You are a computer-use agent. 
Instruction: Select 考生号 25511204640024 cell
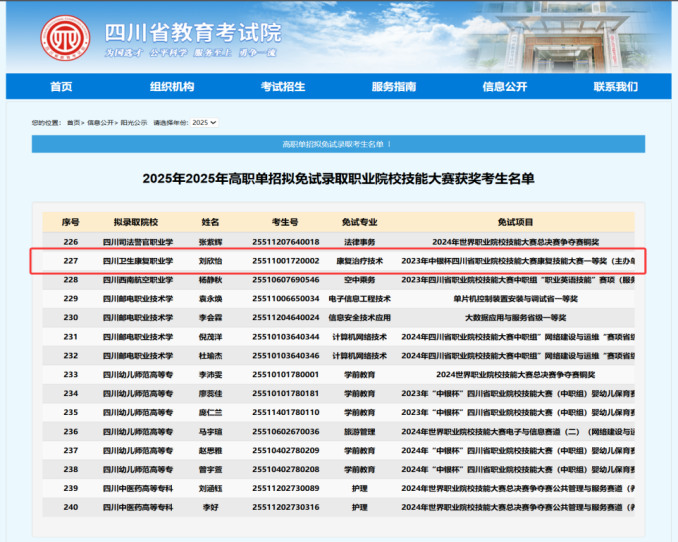tap(285, 318)
